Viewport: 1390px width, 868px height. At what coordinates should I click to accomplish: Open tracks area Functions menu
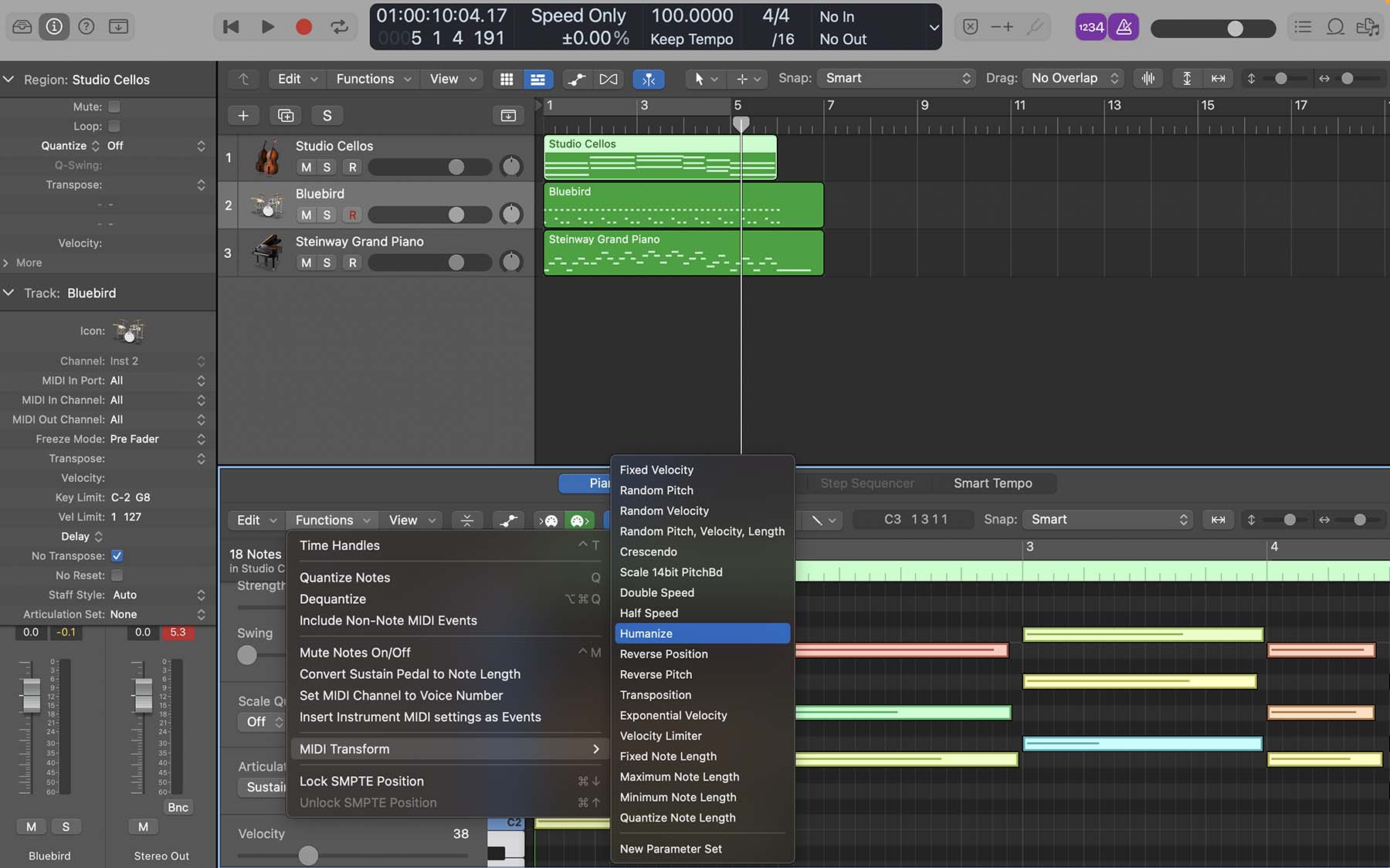pyautogui.click(x=374, y=79)
